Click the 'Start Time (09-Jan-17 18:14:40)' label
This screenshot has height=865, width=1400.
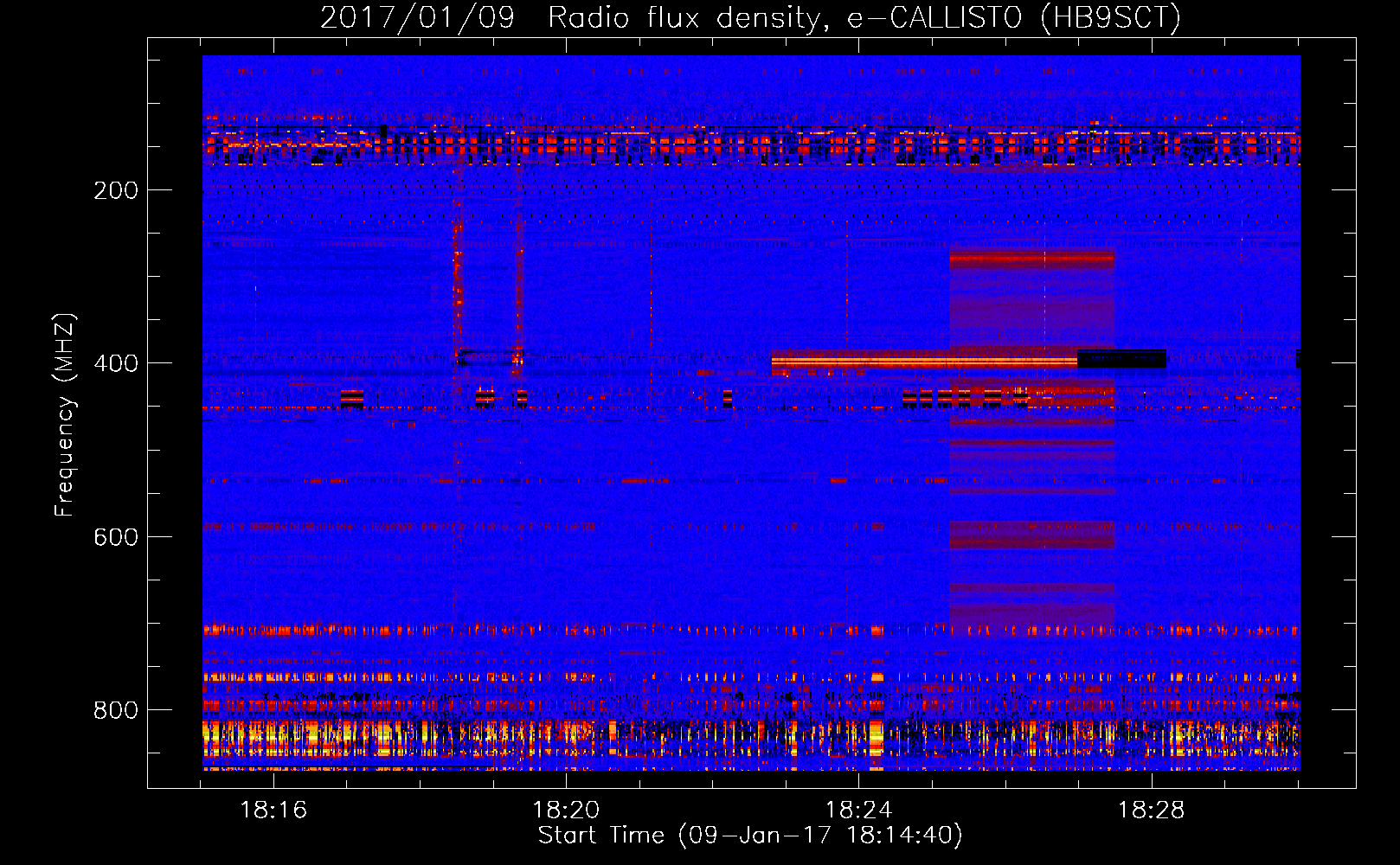click(x=750, y=836)
